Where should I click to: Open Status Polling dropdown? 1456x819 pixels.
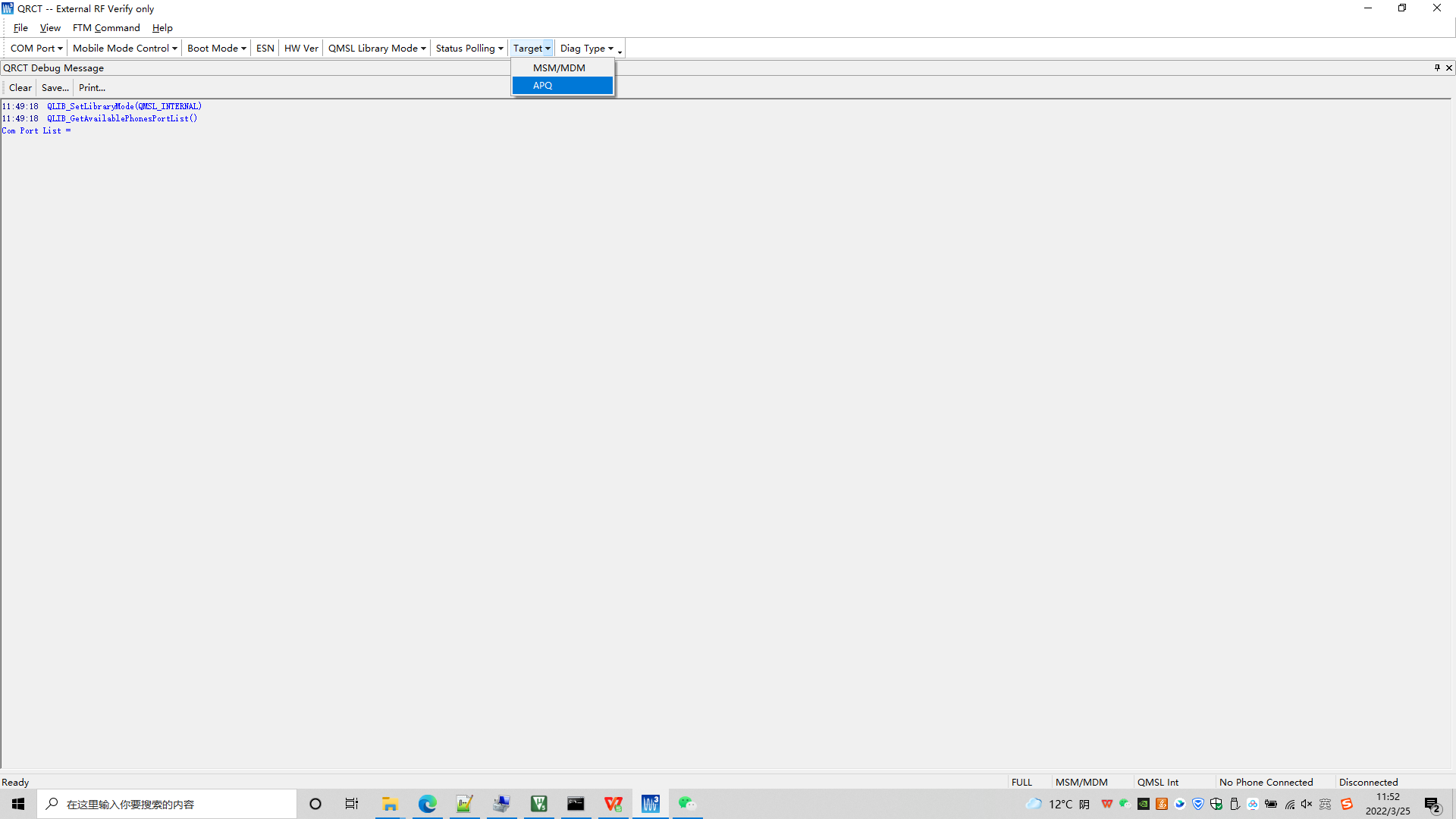click(469, 48)
